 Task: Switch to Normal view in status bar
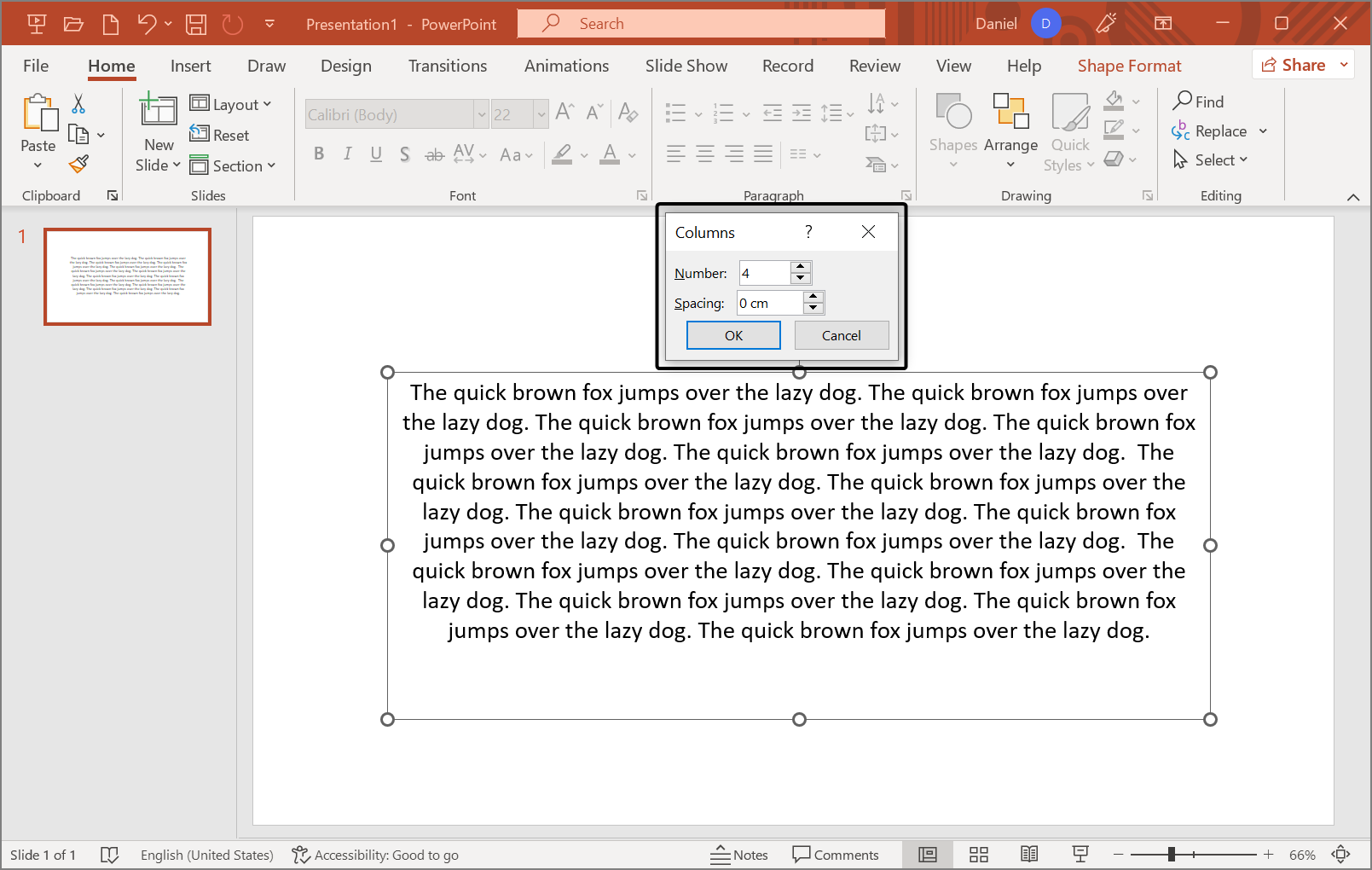click(x=928, y=855)
